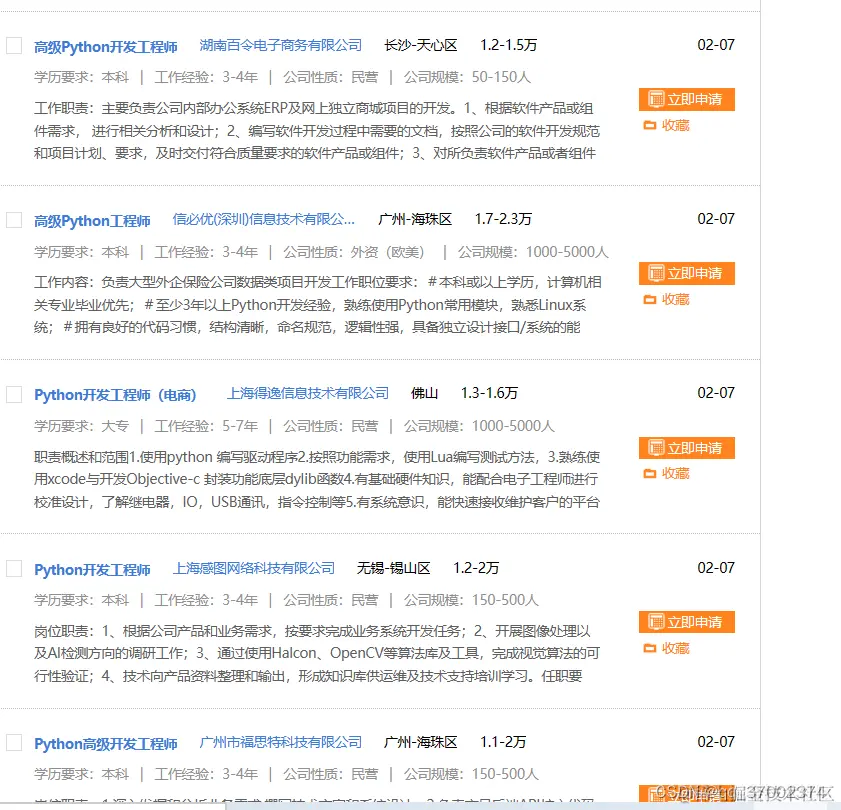Screen dimensions: 841x810
Task: Click 公司规模: 50-150人 text
Action: 467,77
